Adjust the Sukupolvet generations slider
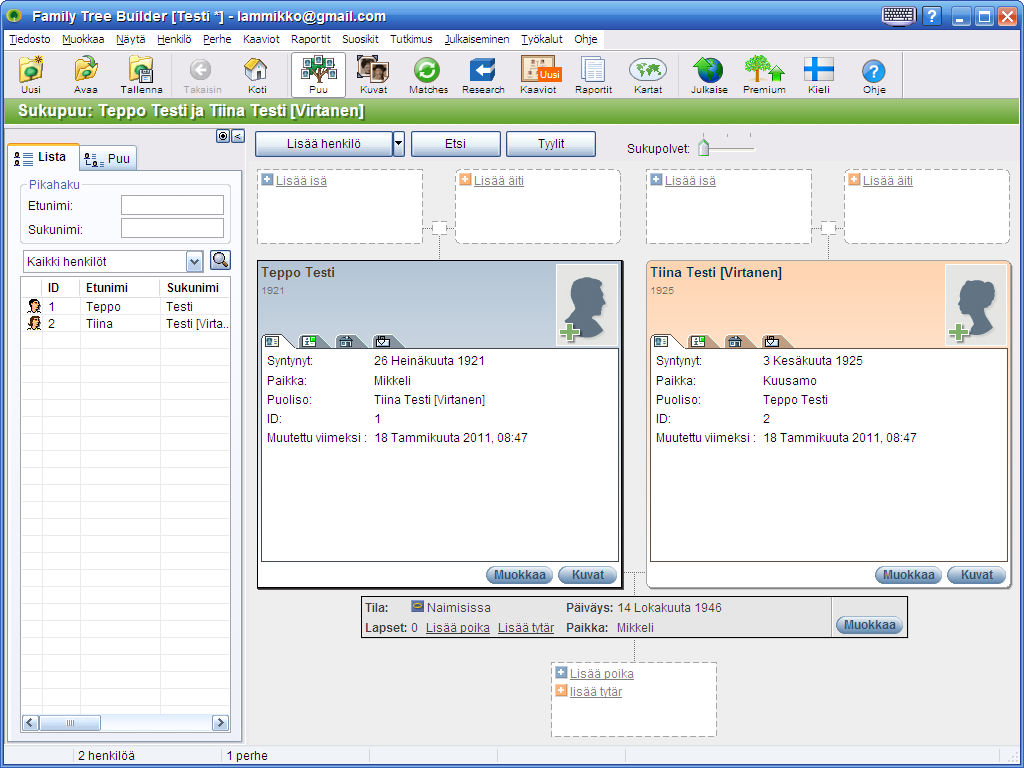 [x=703, y=146]
